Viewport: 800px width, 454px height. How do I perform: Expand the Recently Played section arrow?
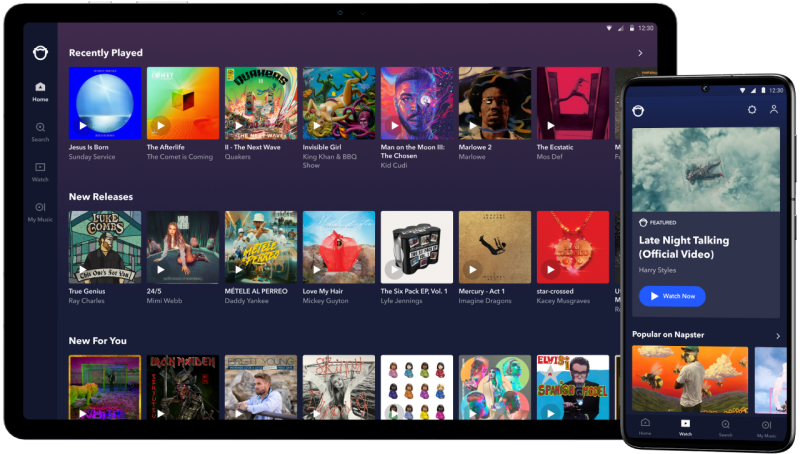point(640,53)
